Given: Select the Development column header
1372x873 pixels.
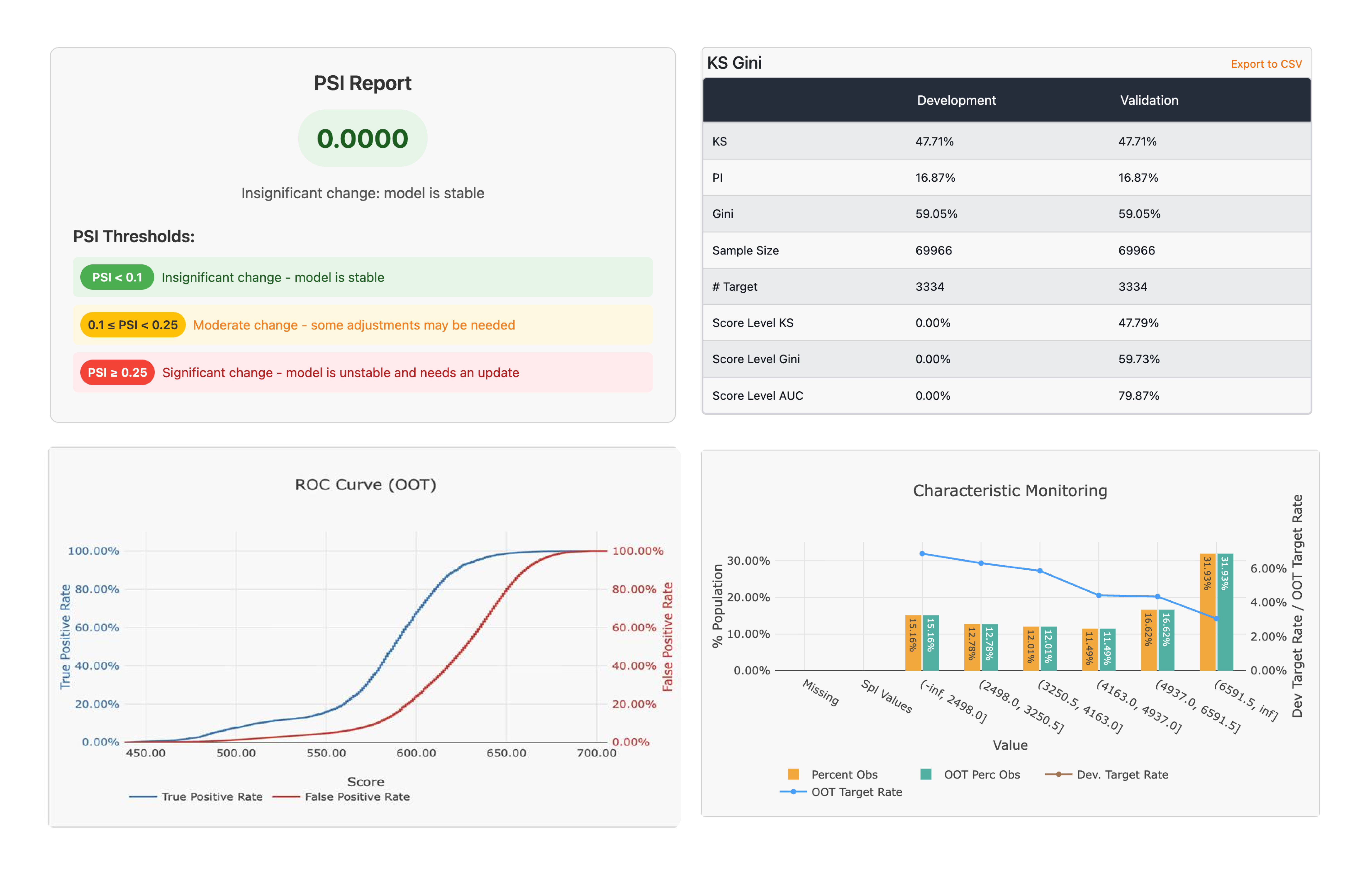Looking at the screenshot, I should [x=956, y=100].
